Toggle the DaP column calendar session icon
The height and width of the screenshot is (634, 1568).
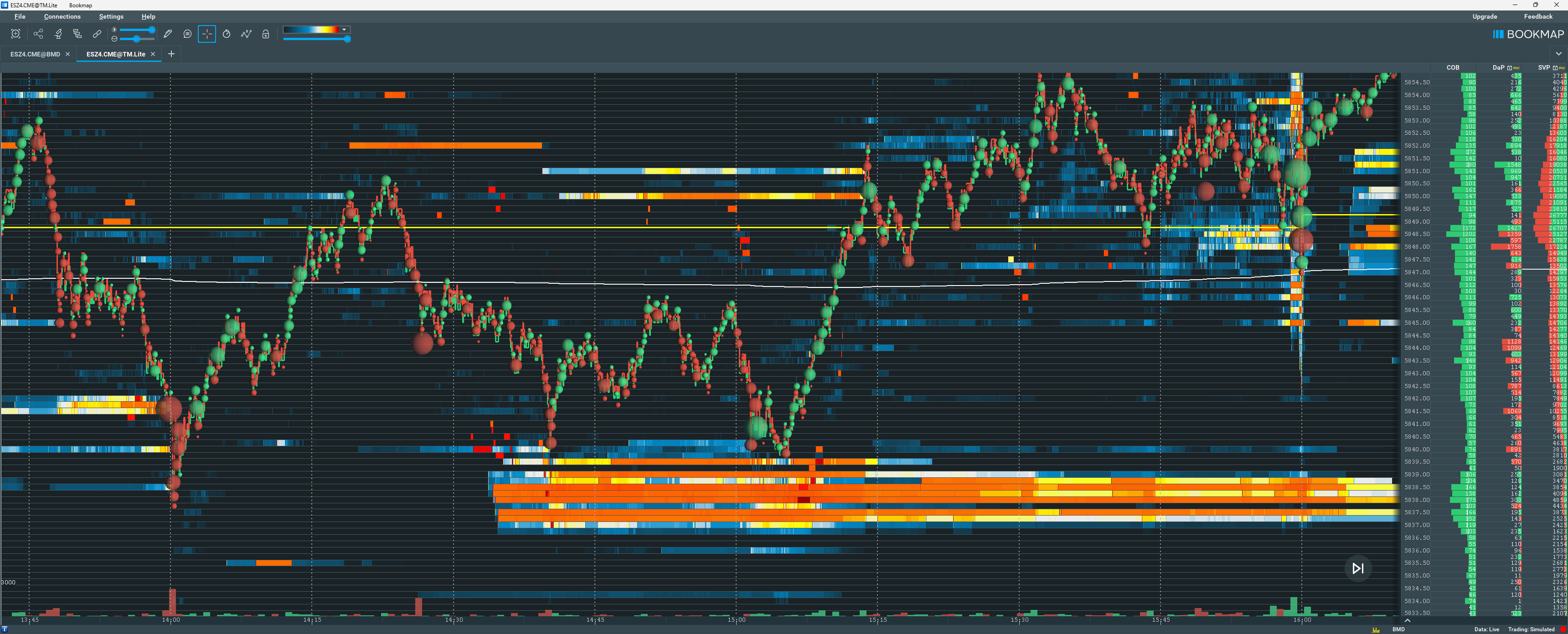[x=1510, y=67]
